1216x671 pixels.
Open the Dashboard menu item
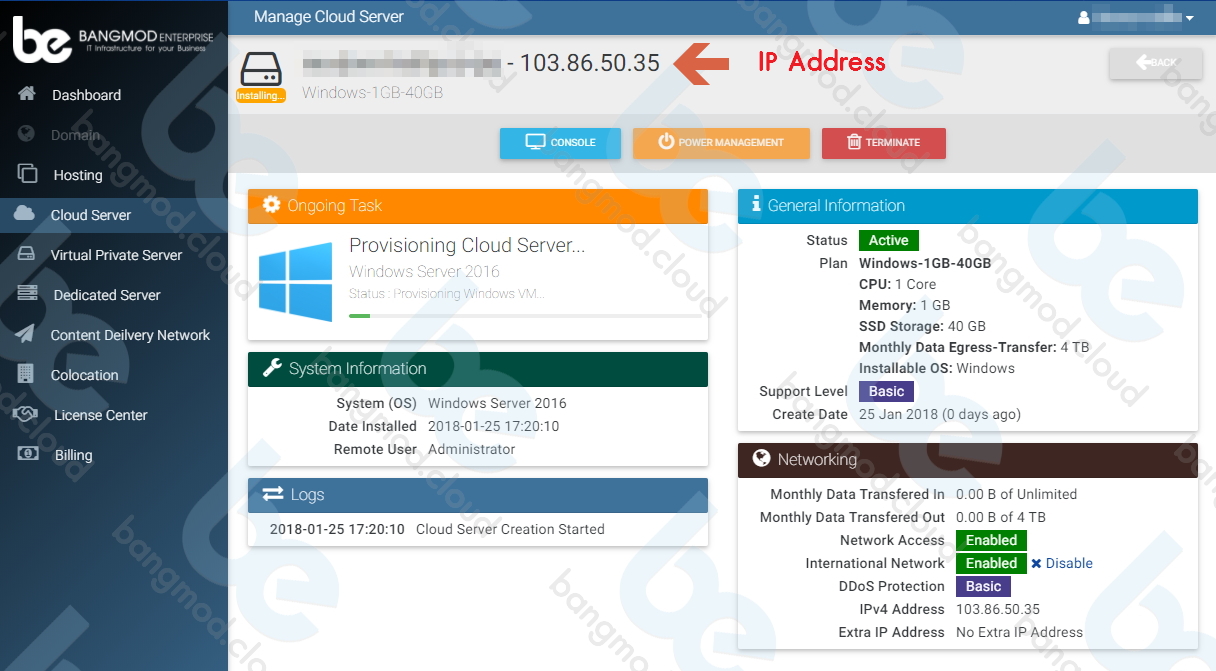(x=86, y=95)
